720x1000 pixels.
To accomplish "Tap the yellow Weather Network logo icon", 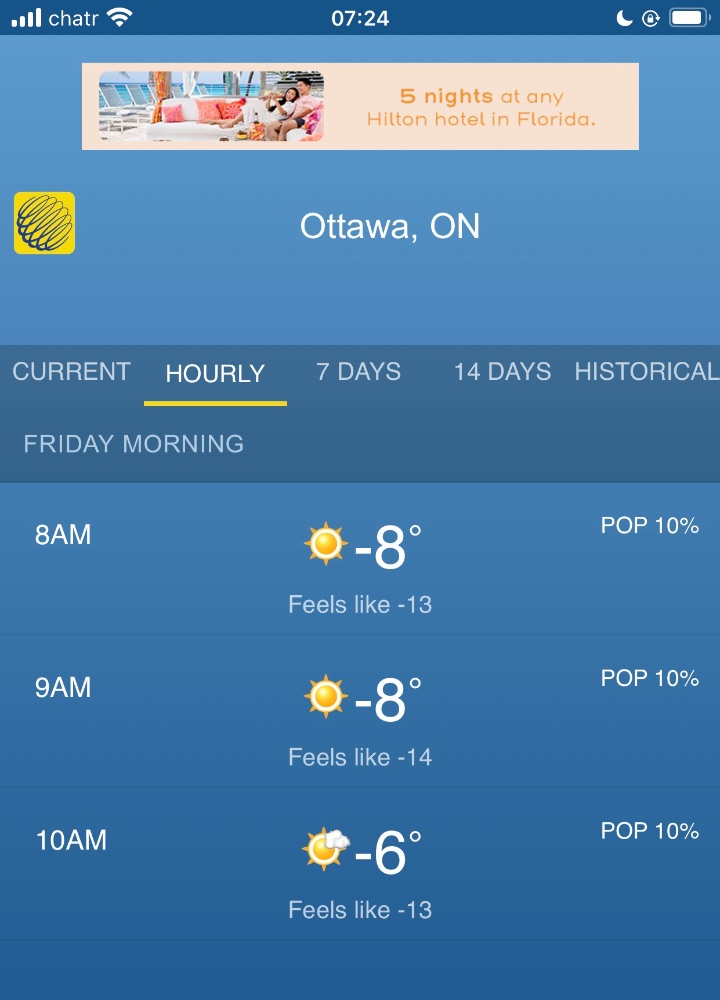I will [45, 223].
